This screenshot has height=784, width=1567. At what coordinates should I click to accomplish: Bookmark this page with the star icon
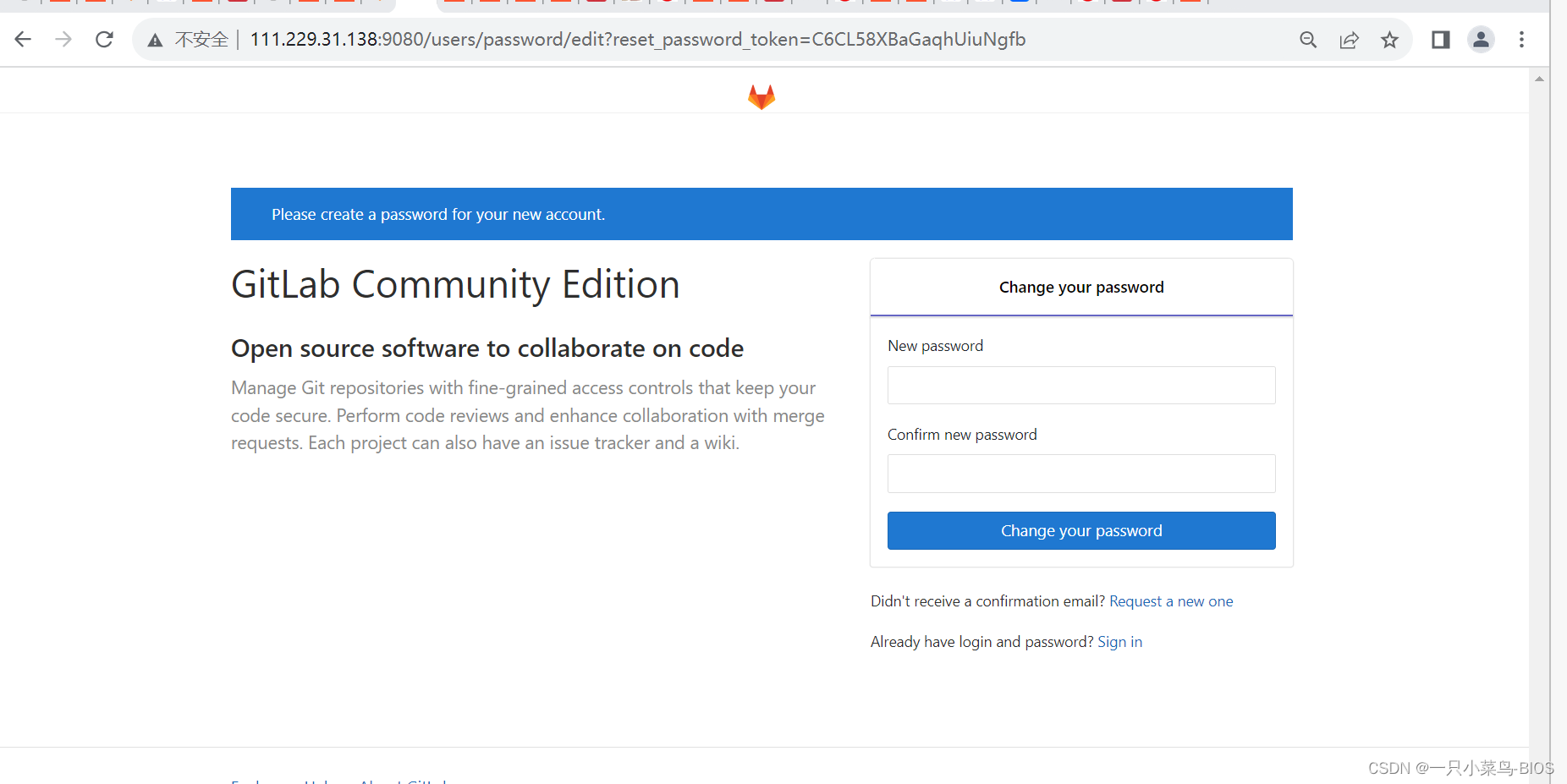pos(1389,39)
